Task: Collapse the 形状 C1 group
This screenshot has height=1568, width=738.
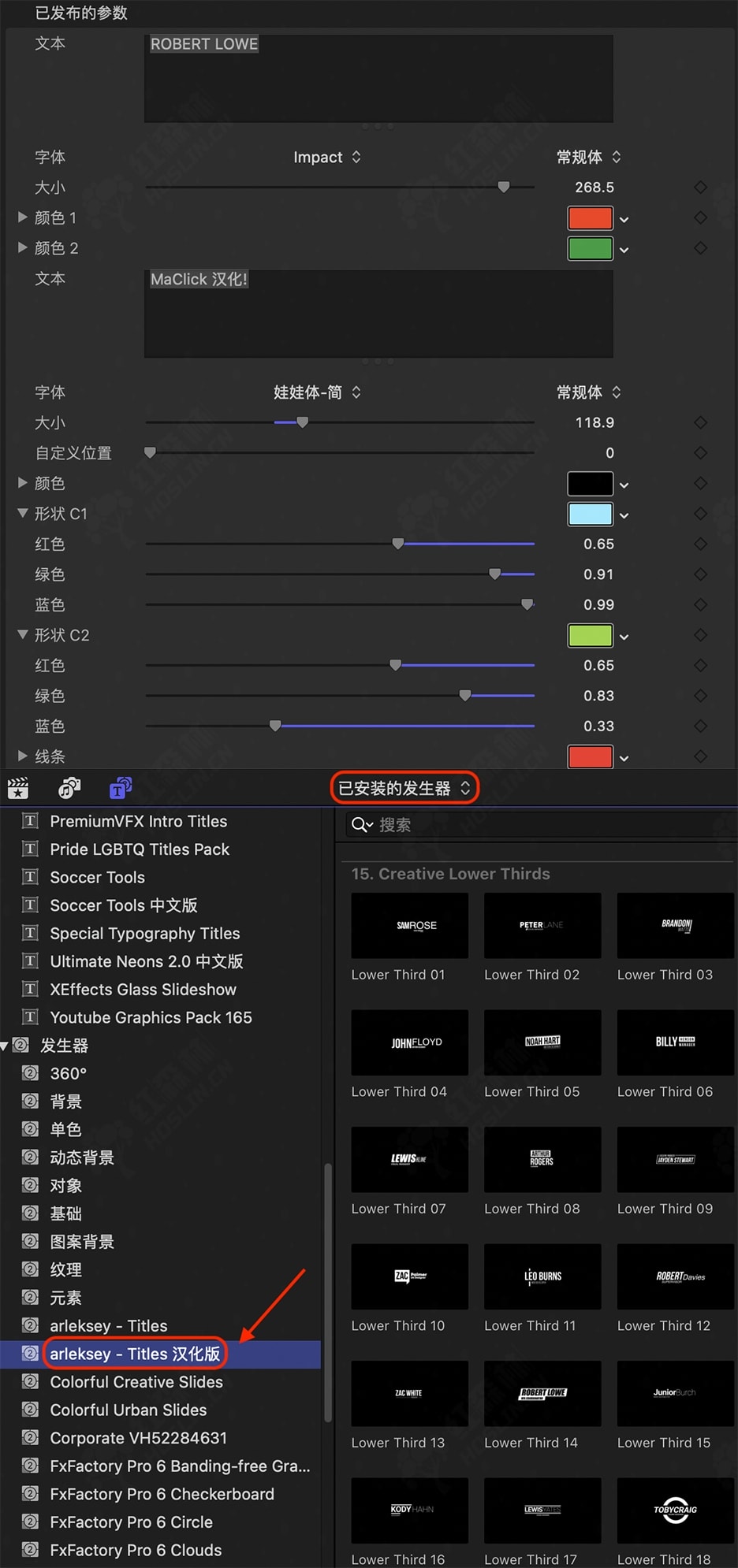Action: click(x=23, y=514)
